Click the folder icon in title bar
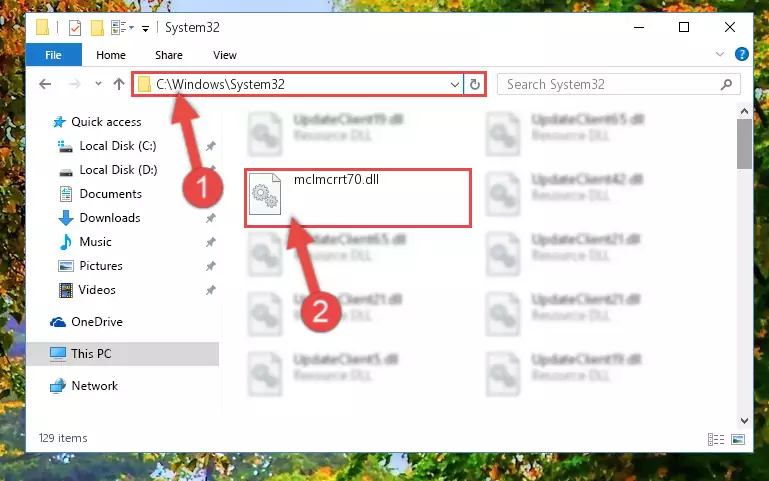Image resolution: width=769 pixels, height=481 pixels. [x=42, y=27]
